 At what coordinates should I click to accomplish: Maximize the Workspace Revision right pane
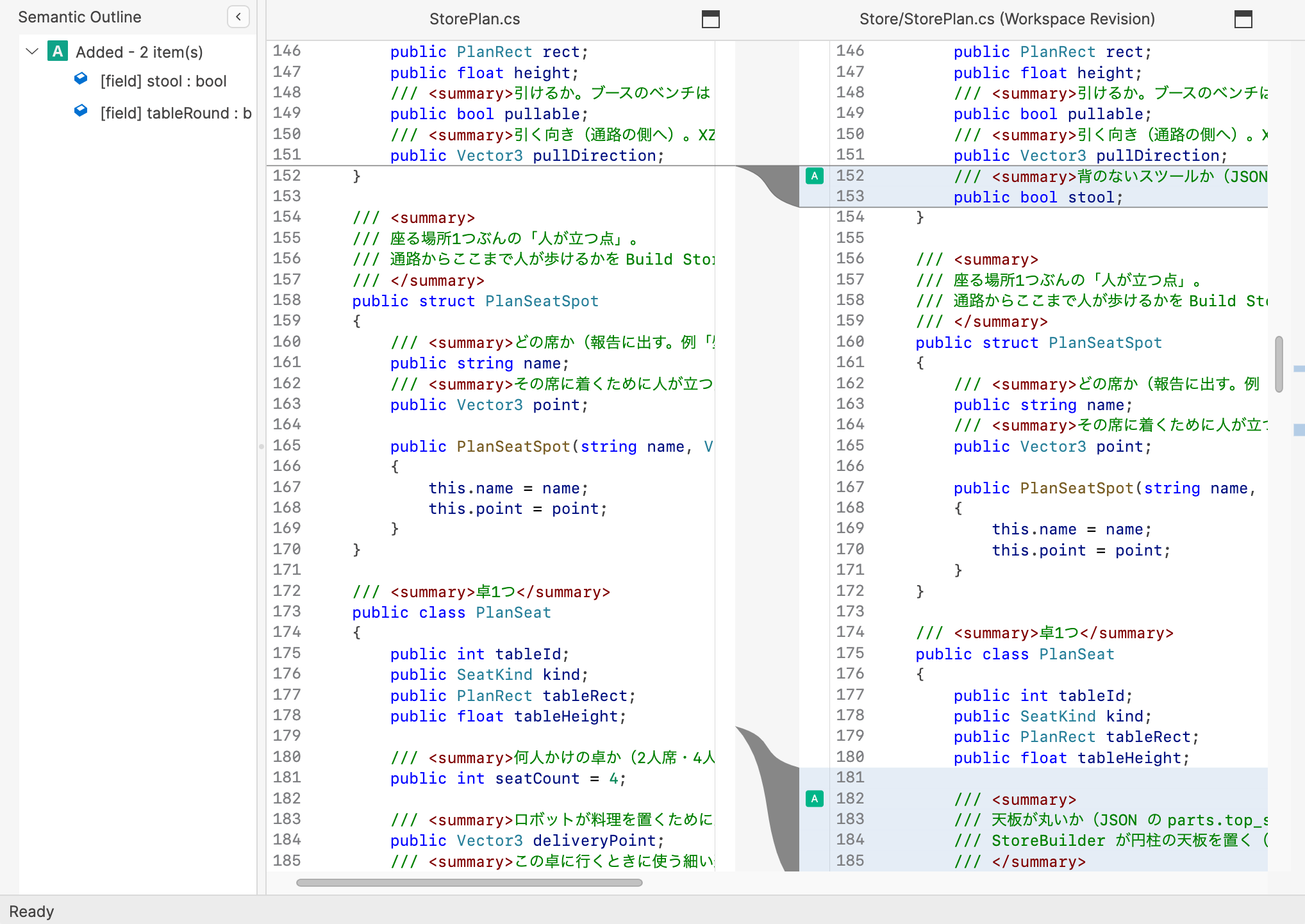click(x=1243, y=19)
